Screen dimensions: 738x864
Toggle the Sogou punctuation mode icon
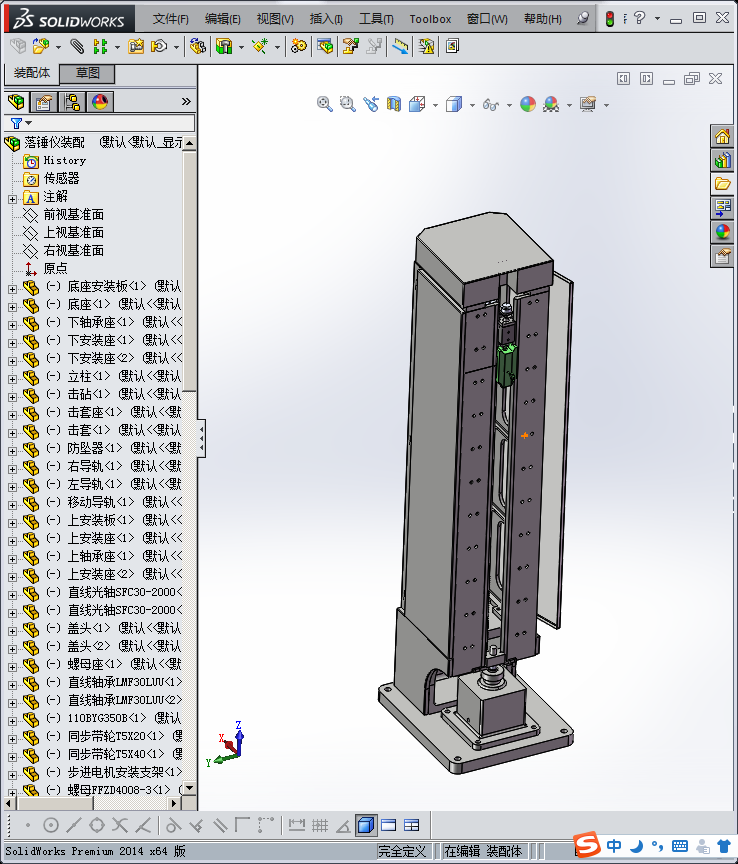pos(657,845)
